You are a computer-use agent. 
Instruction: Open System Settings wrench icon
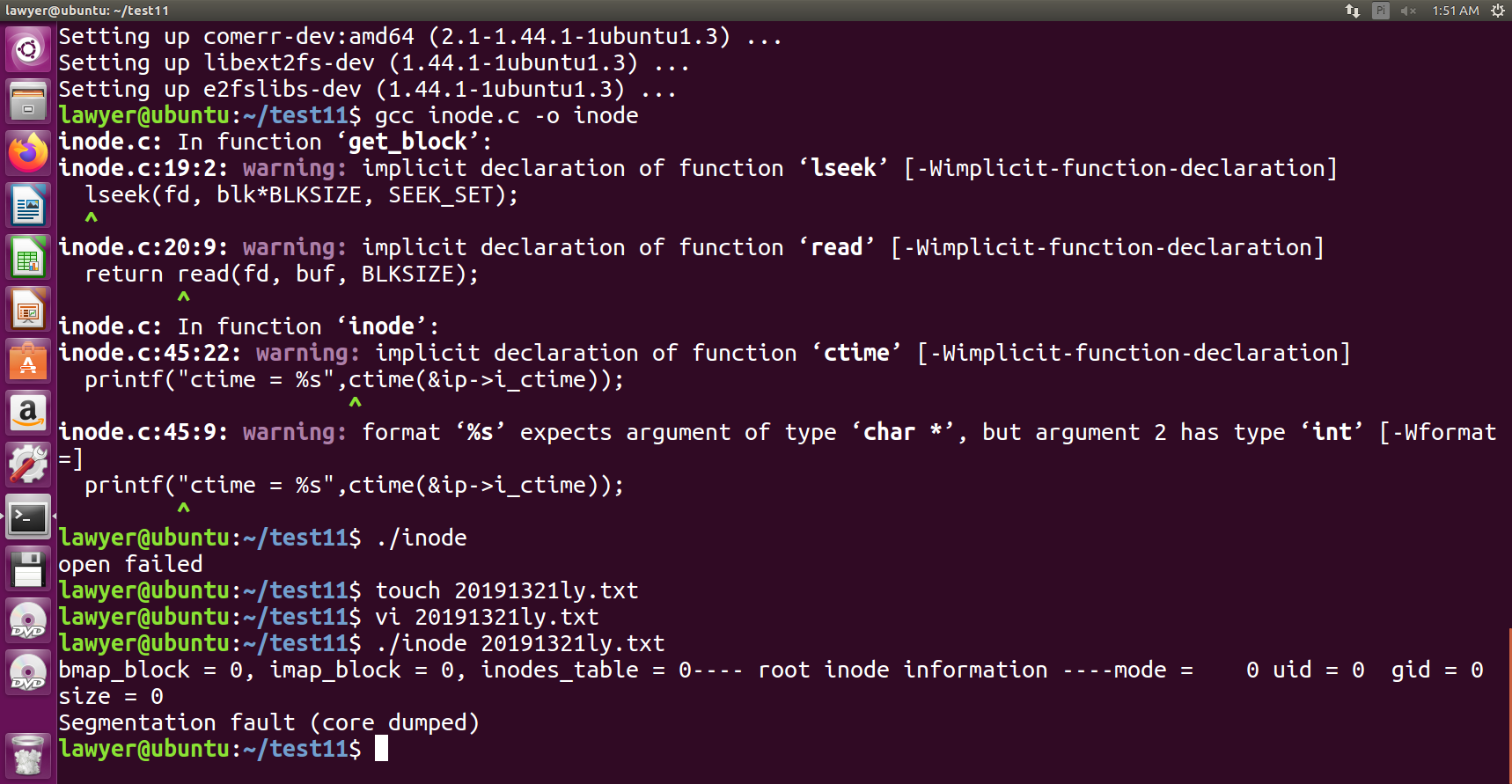coord(28,465)
